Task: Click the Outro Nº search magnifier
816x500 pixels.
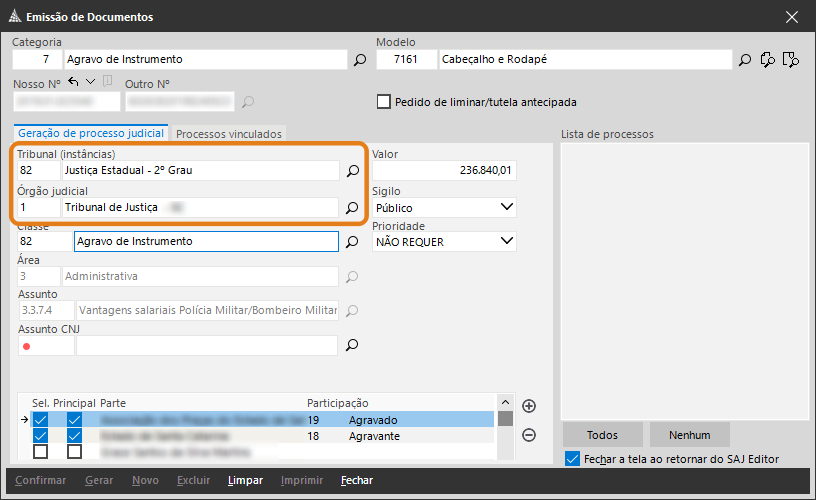Action: [x=248, y=101]
